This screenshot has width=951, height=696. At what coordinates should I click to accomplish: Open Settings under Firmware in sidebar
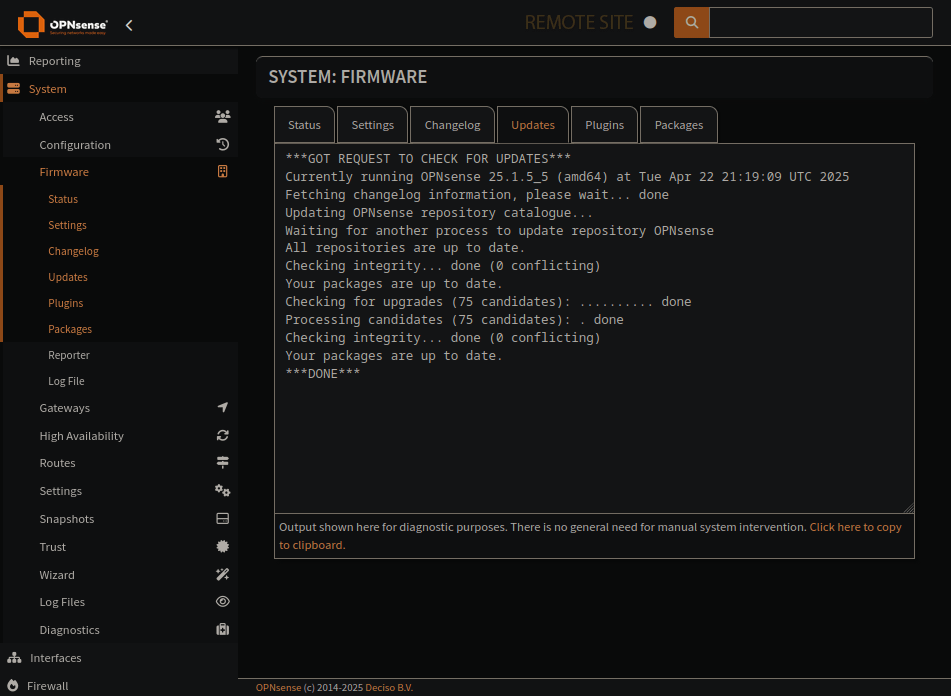(67, 225)
